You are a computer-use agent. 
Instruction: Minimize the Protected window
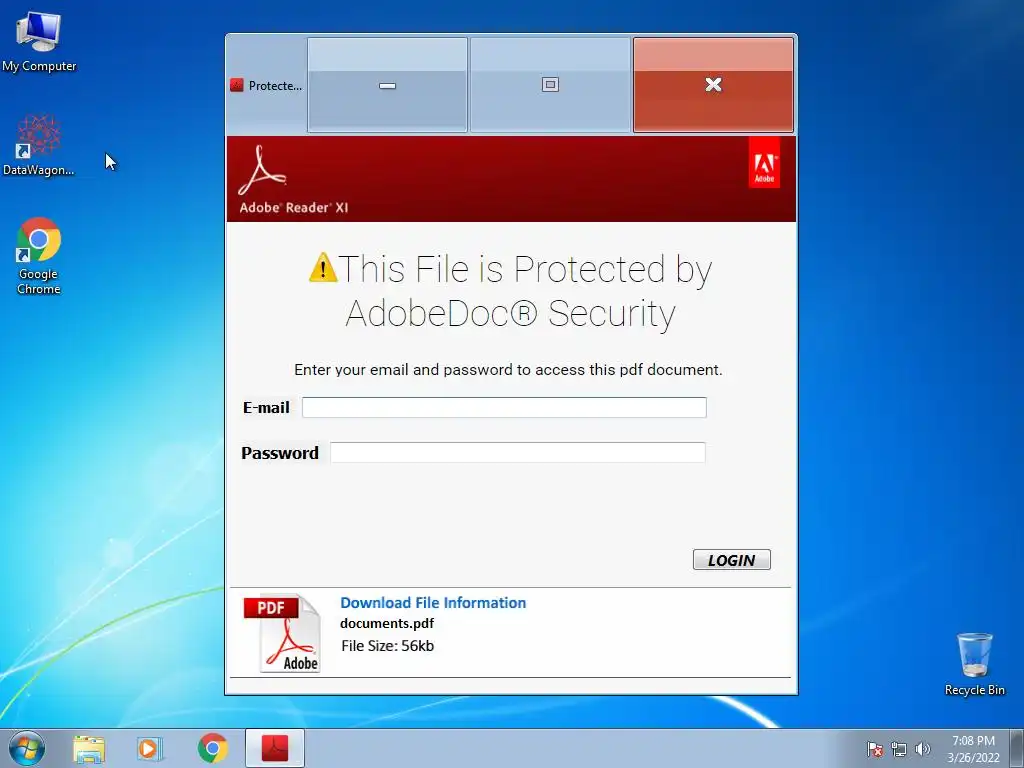click(x=387, y=85)
